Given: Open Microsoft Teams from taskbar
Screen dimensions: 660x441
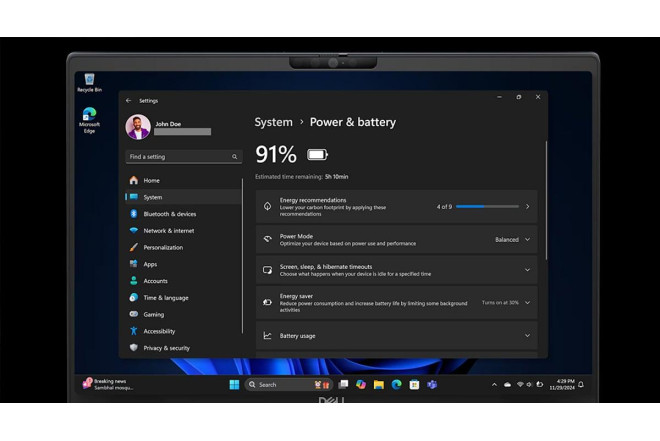Looking at the screenshot, I should (x=432, y=385).
